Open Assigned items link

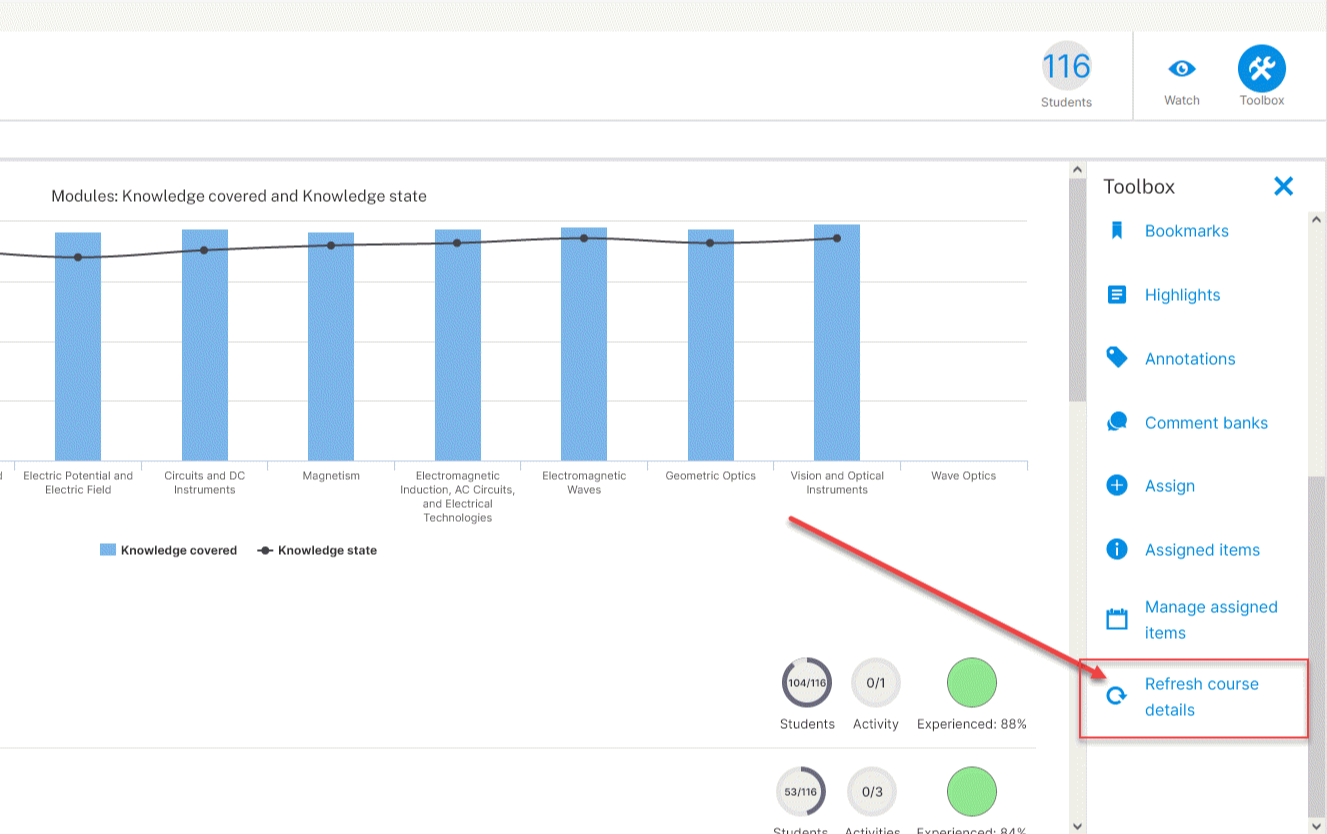[1202, 550]
